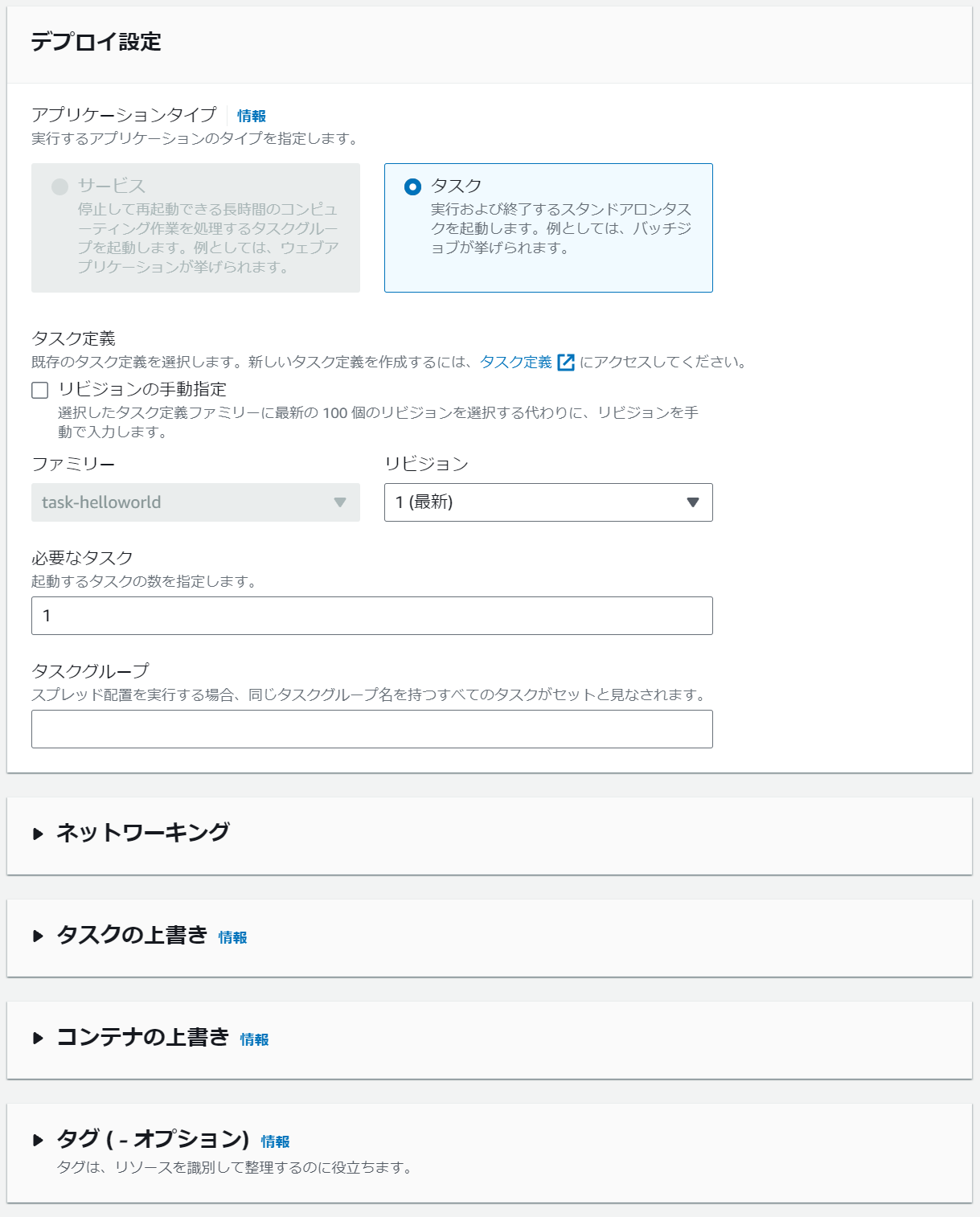
Task: Select the タスク application type radio button
Action: (412, 186)
